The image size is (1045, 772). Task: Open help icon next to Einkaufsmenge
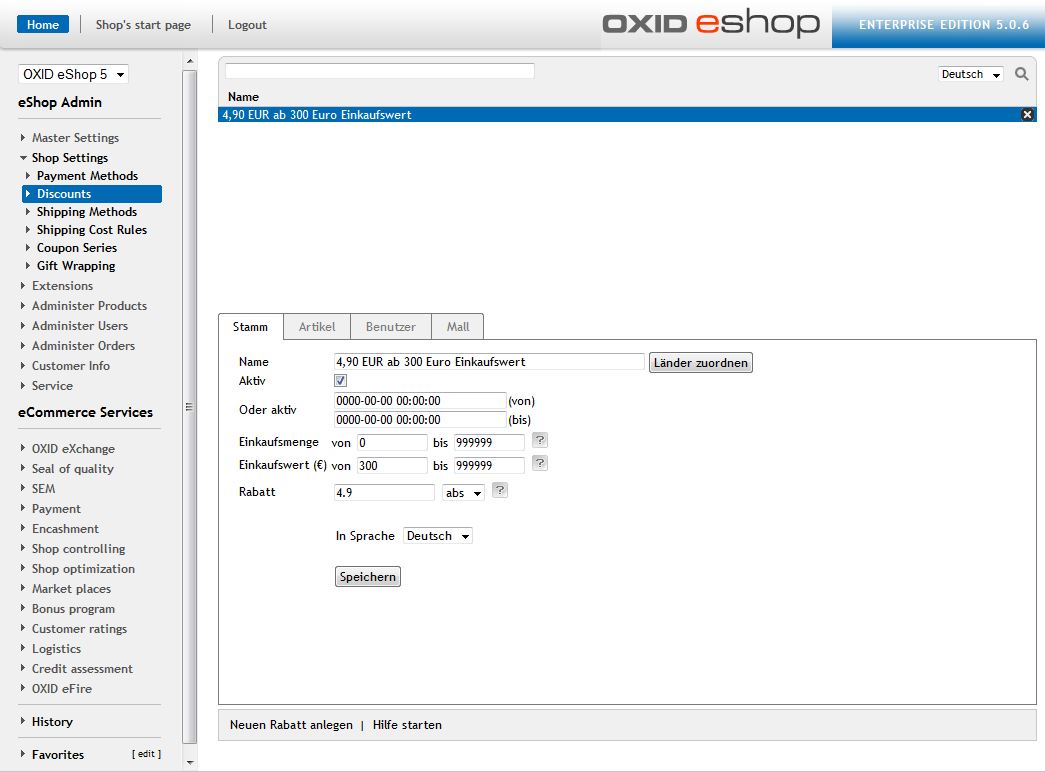pyautogui.click(x=540, y=440)
